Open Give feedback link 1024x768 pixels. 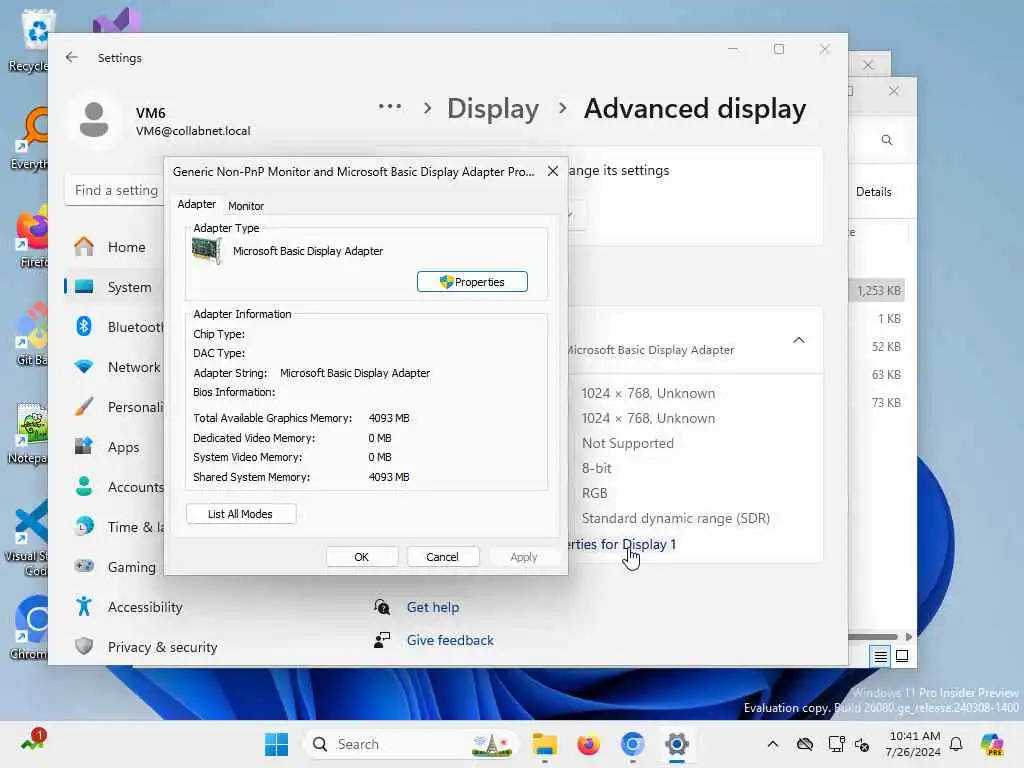(x=450, y=640)
